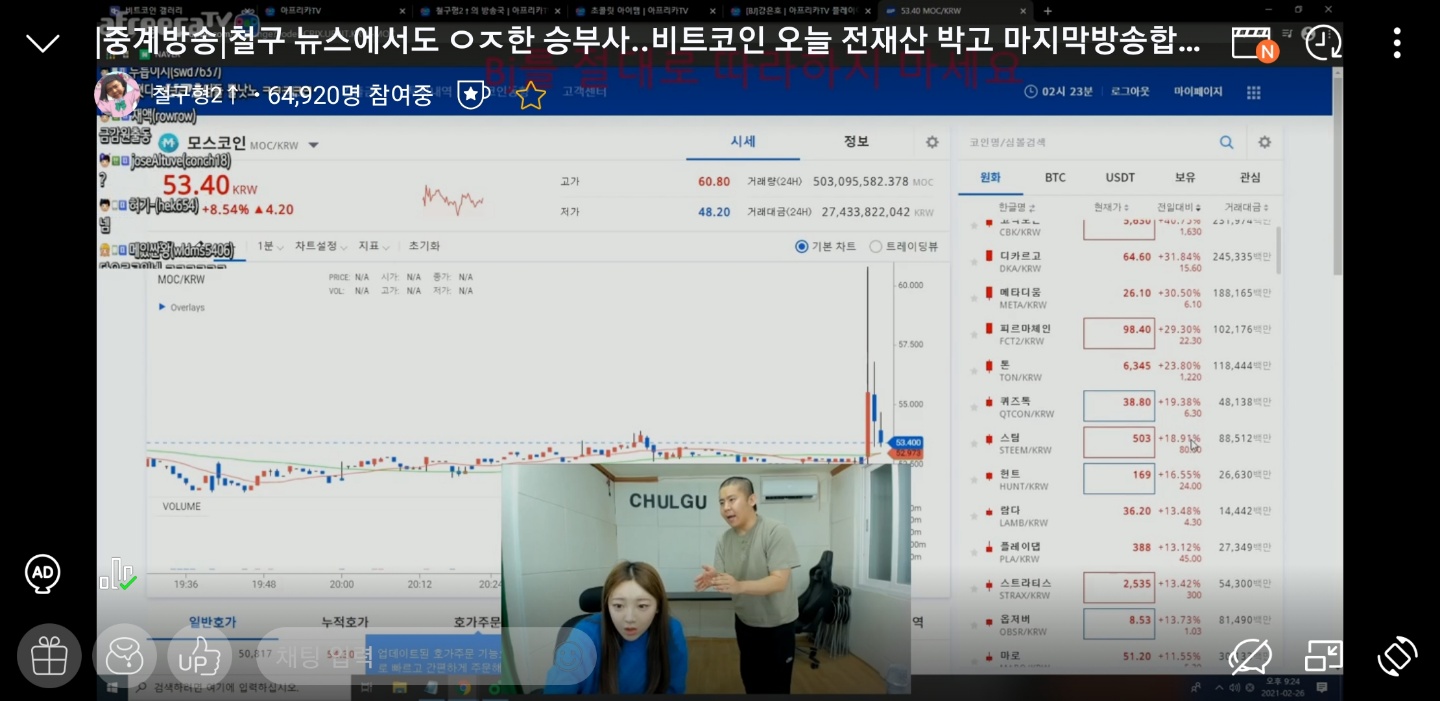The image size is (1440, 701).
Task: Switch to the 시세 tab
Action: (x=742, y=142)
